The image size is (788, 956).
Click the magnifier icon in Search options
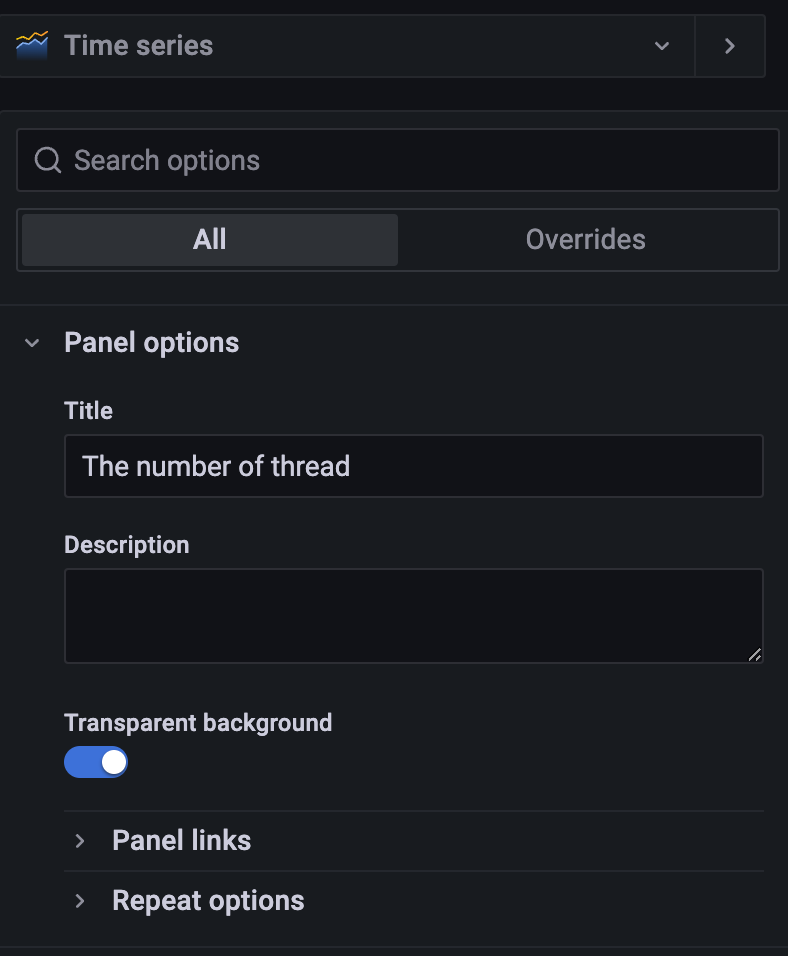coord(48,160)
